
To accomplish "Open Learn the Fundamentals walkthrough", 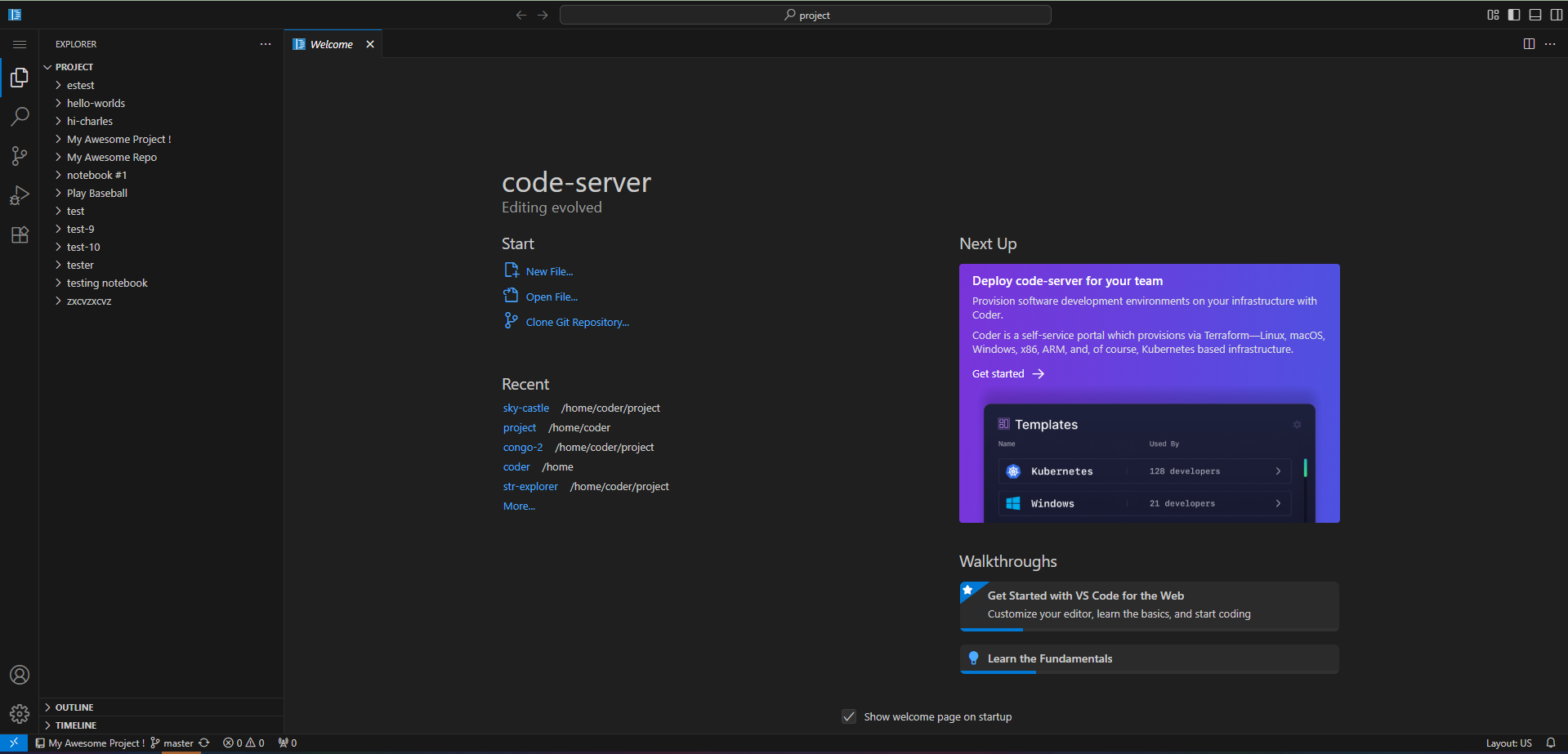I will (x=1149, y=659).
